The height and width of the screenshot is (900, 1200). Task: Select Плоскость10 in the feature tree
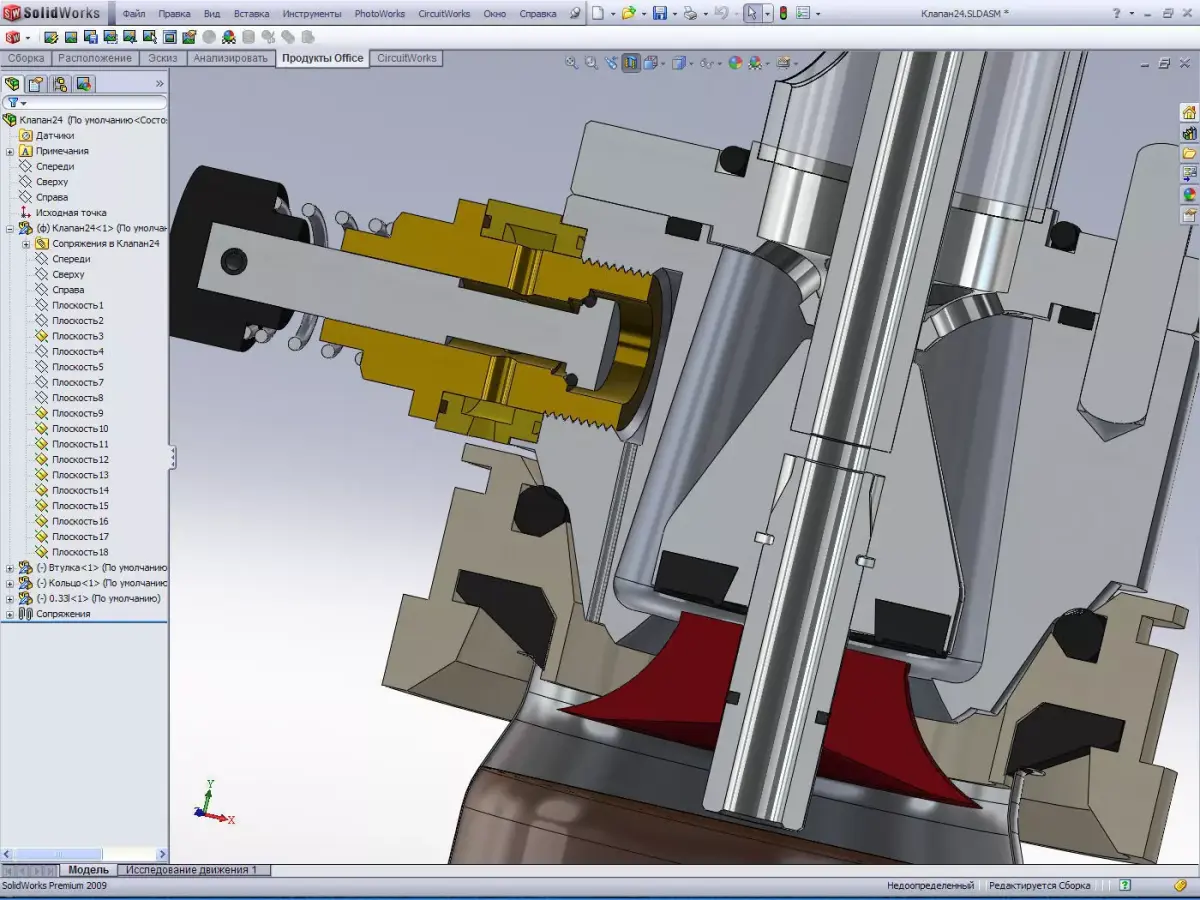coord(80,429)
